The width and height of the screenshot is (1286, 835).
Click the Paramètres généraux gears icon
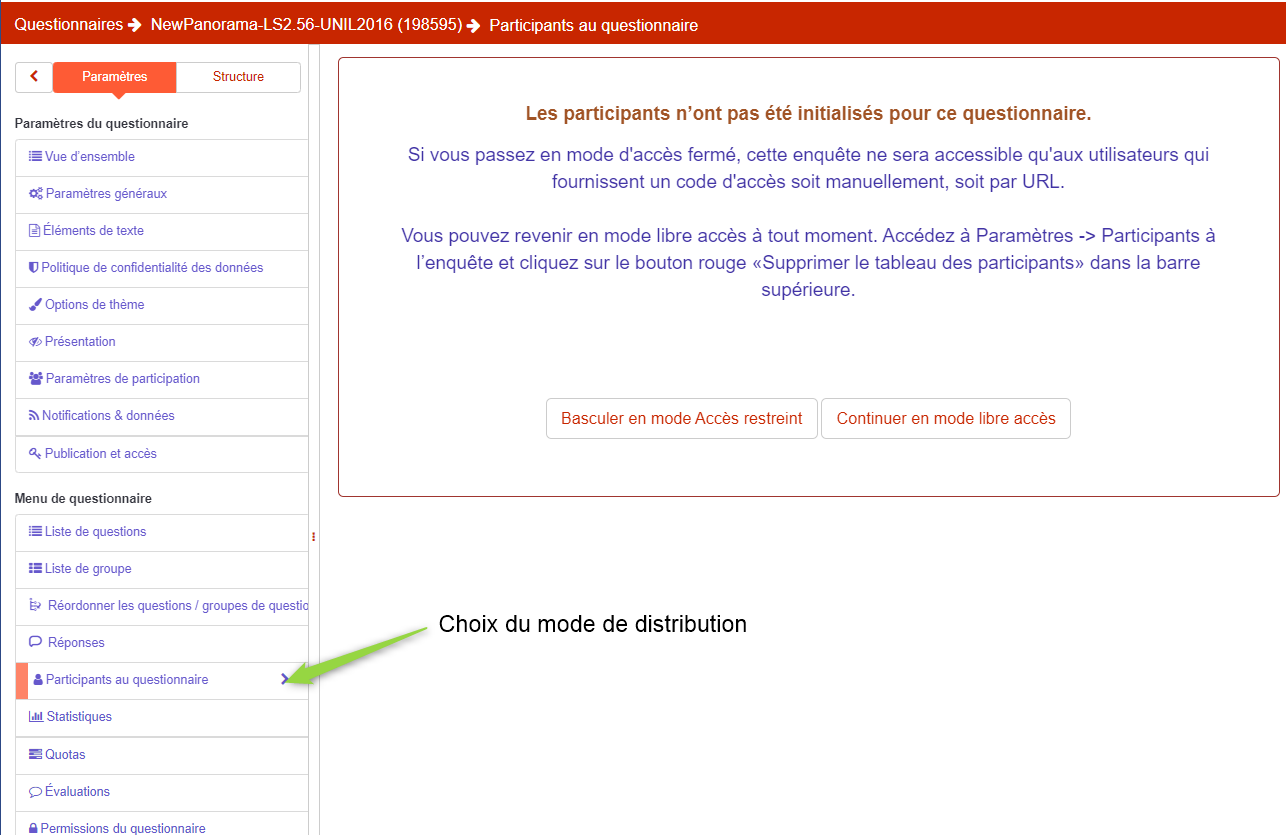(35, 194)
